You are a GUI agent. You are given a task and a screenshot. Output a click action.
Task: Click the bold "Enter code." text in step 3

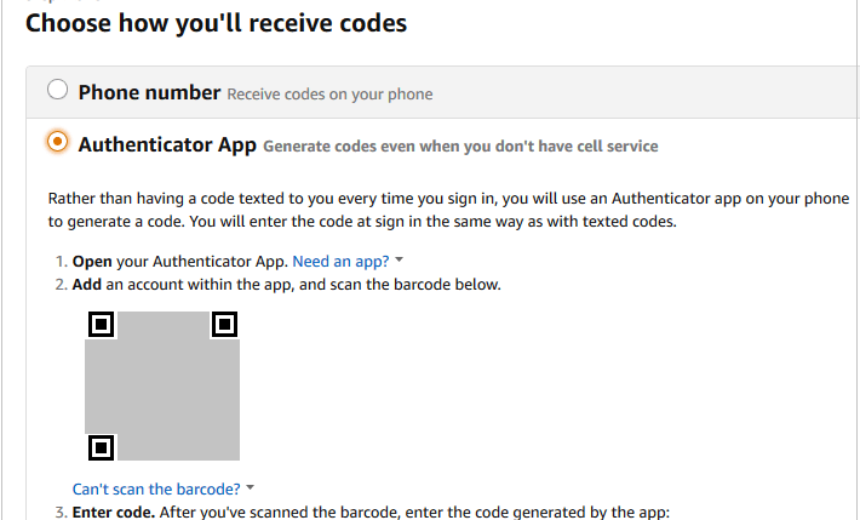(113, 513)
